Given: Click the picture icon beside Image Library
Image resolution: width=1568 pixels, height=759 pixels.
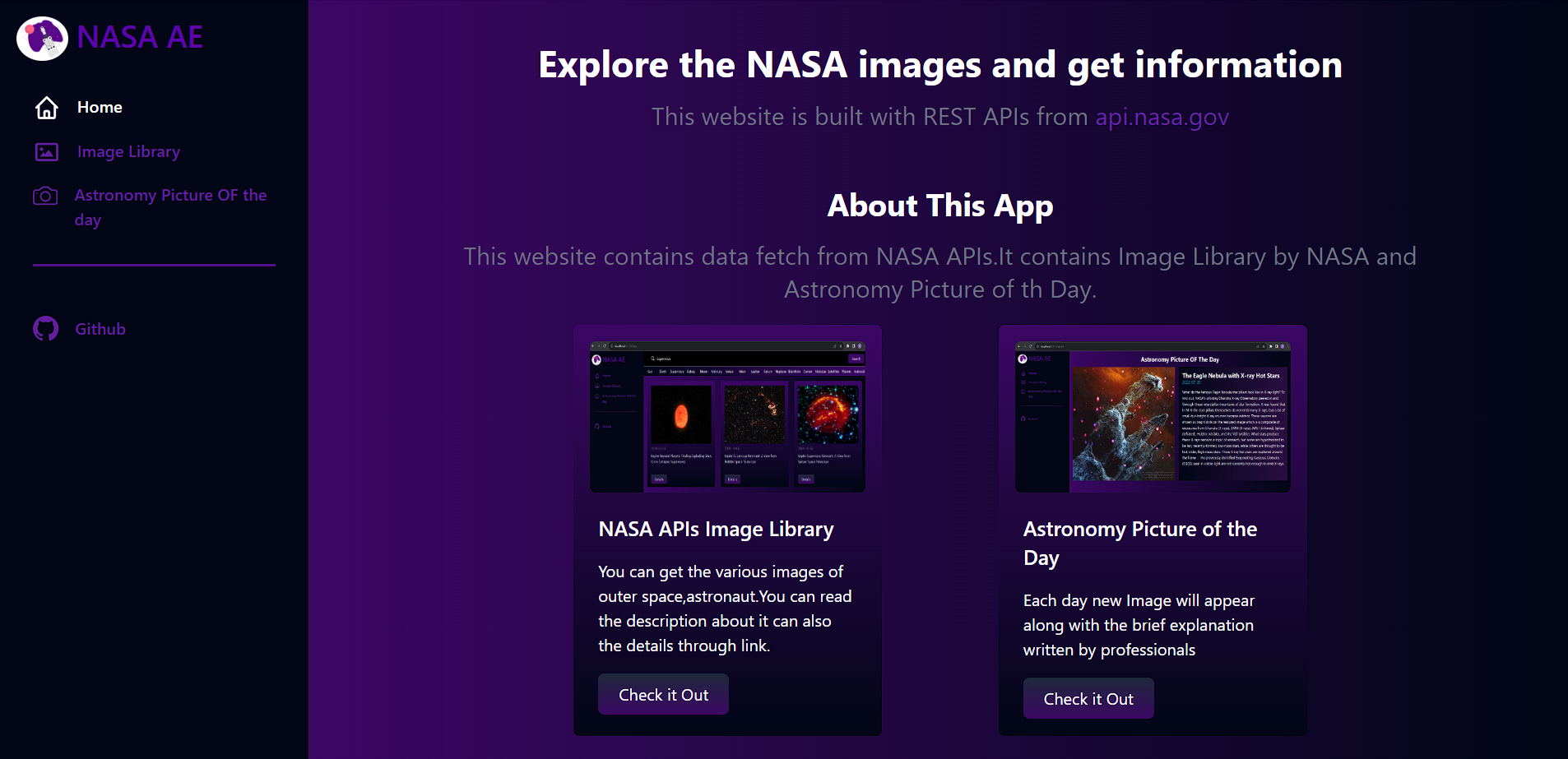Looking at the screenshot, I should (47, 152).
